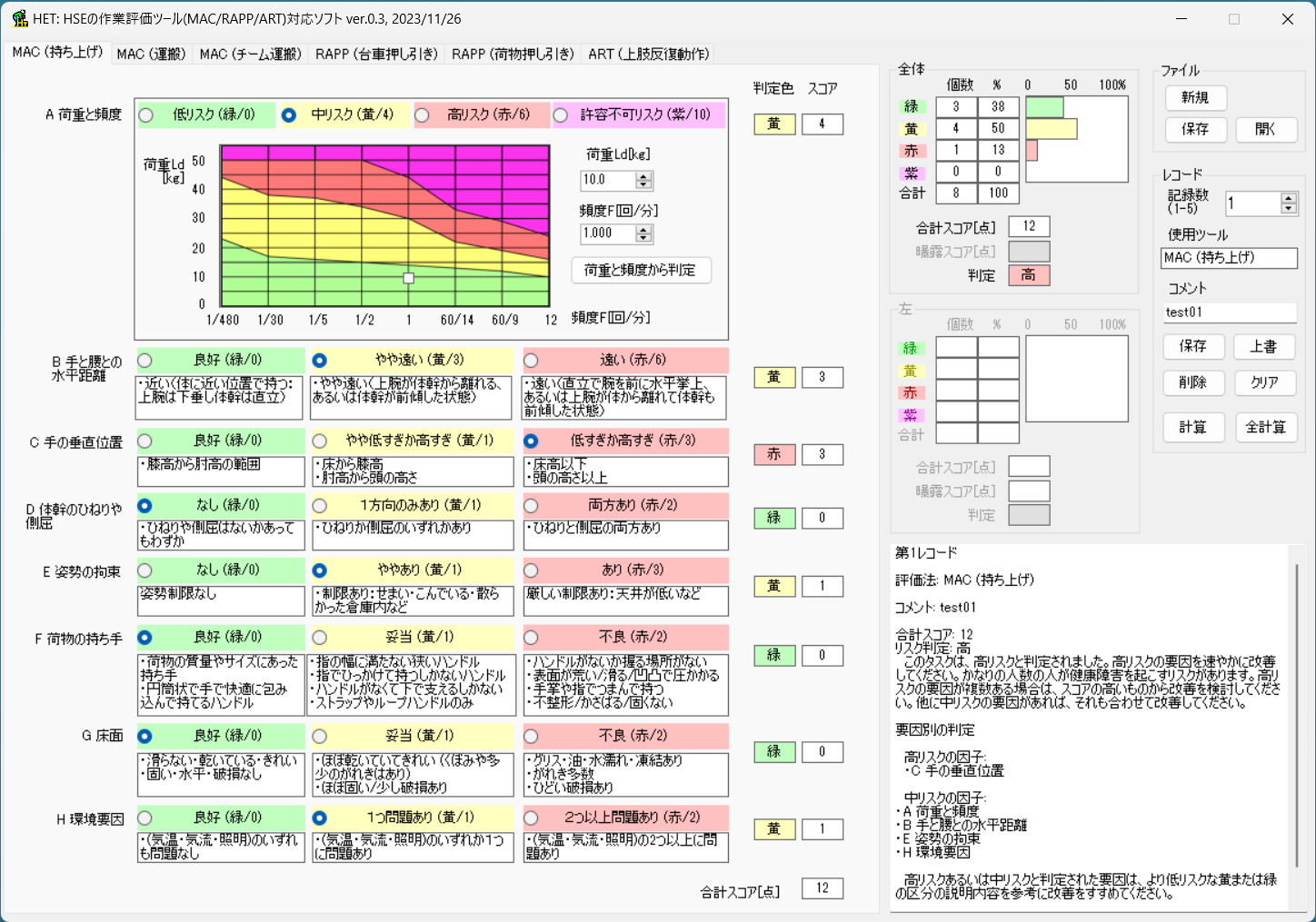The height and width of the screenshot is (922, 1316).
Task: Click 荷重と頻度から判定 button
Action: pyautogui.click(x=641, y=270)
